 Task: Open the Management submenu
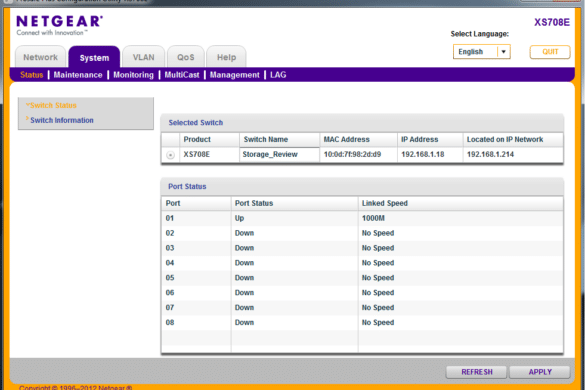235,75
